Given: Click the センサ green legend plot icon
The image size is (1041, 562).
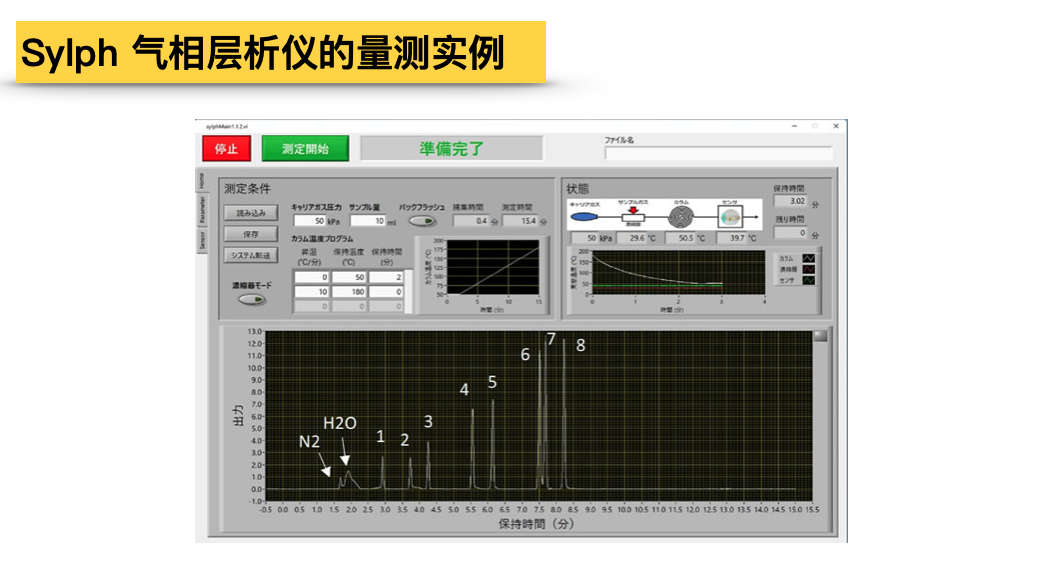Looking at the screenshot, I should (808, 280).
